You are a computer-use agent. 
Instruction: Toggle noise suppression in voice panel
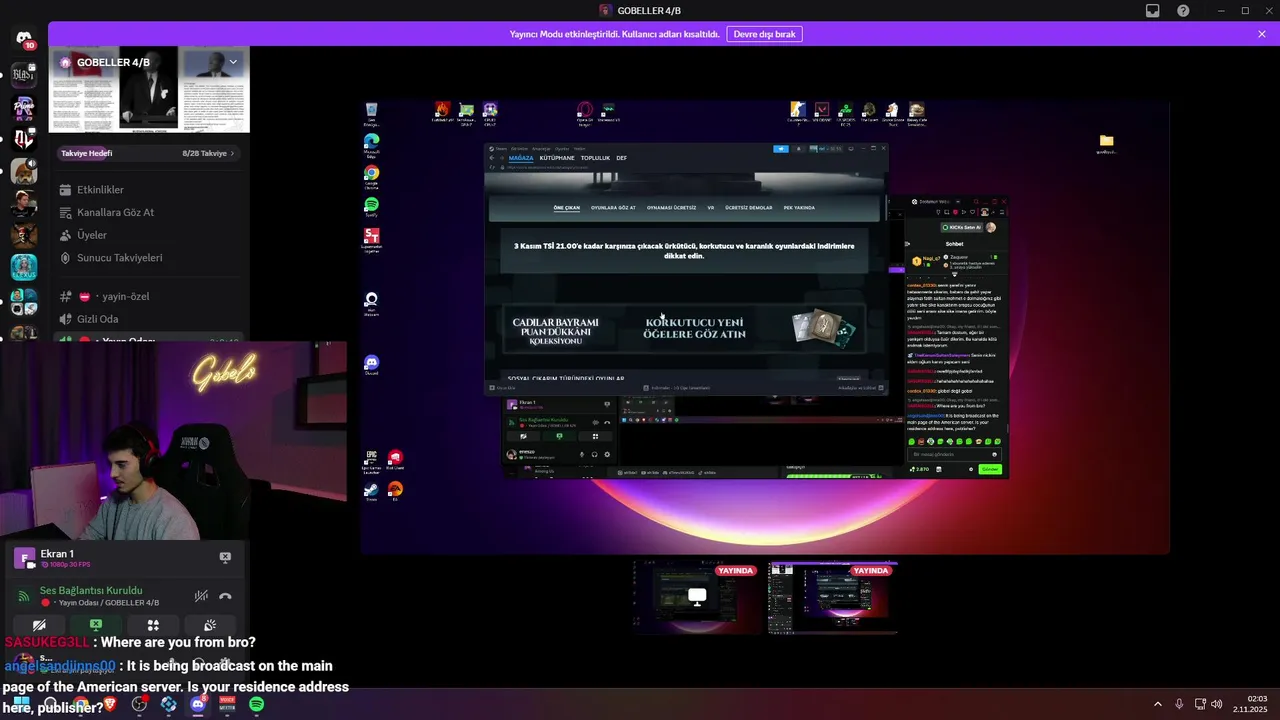(201, 596)
